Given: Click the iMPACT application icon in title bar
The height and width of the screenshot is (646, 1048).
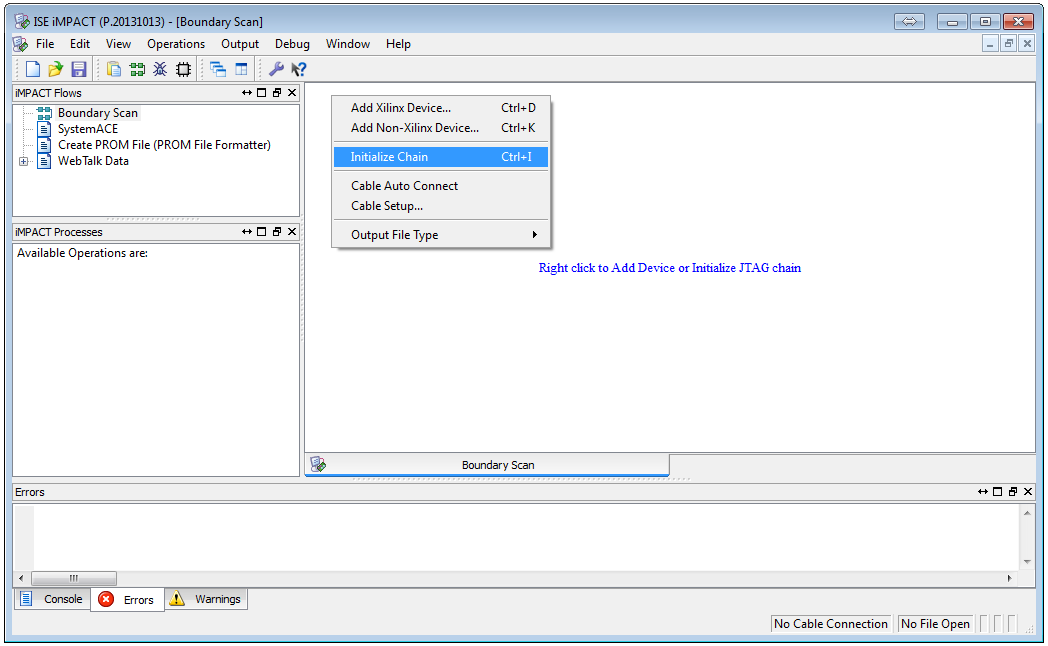Looking at the screenshot, I should point(21,21).
